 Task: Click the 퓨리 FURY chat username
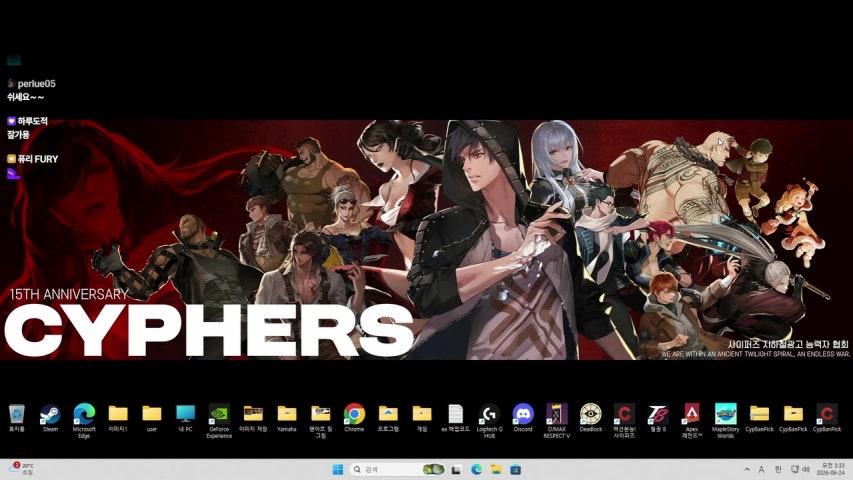pyautogui.click(x=38, y=159)
